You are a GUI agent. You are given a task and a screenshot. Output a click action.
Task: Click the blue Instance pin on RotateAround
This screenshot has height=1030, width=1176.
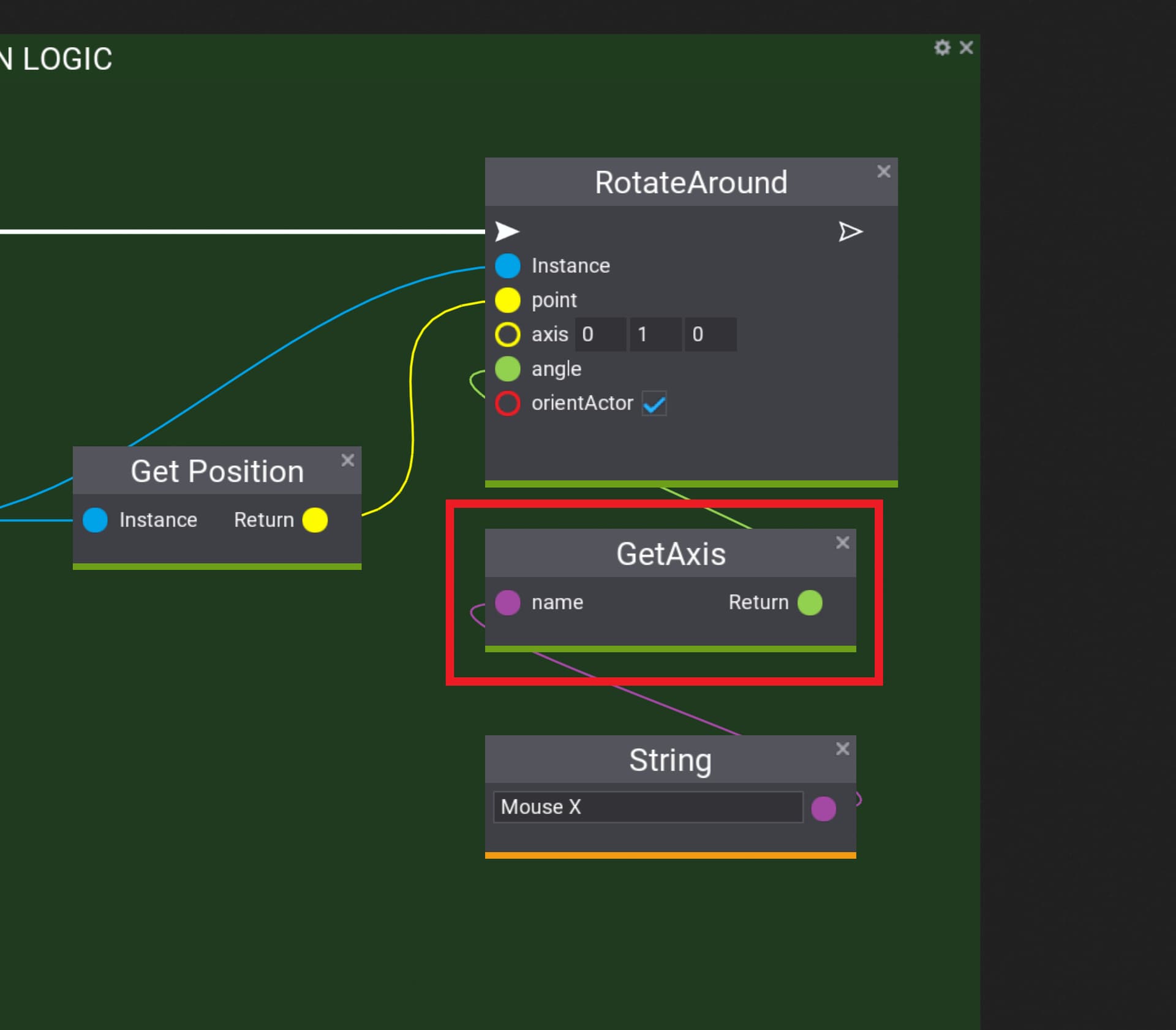click(x=508, y=266)
